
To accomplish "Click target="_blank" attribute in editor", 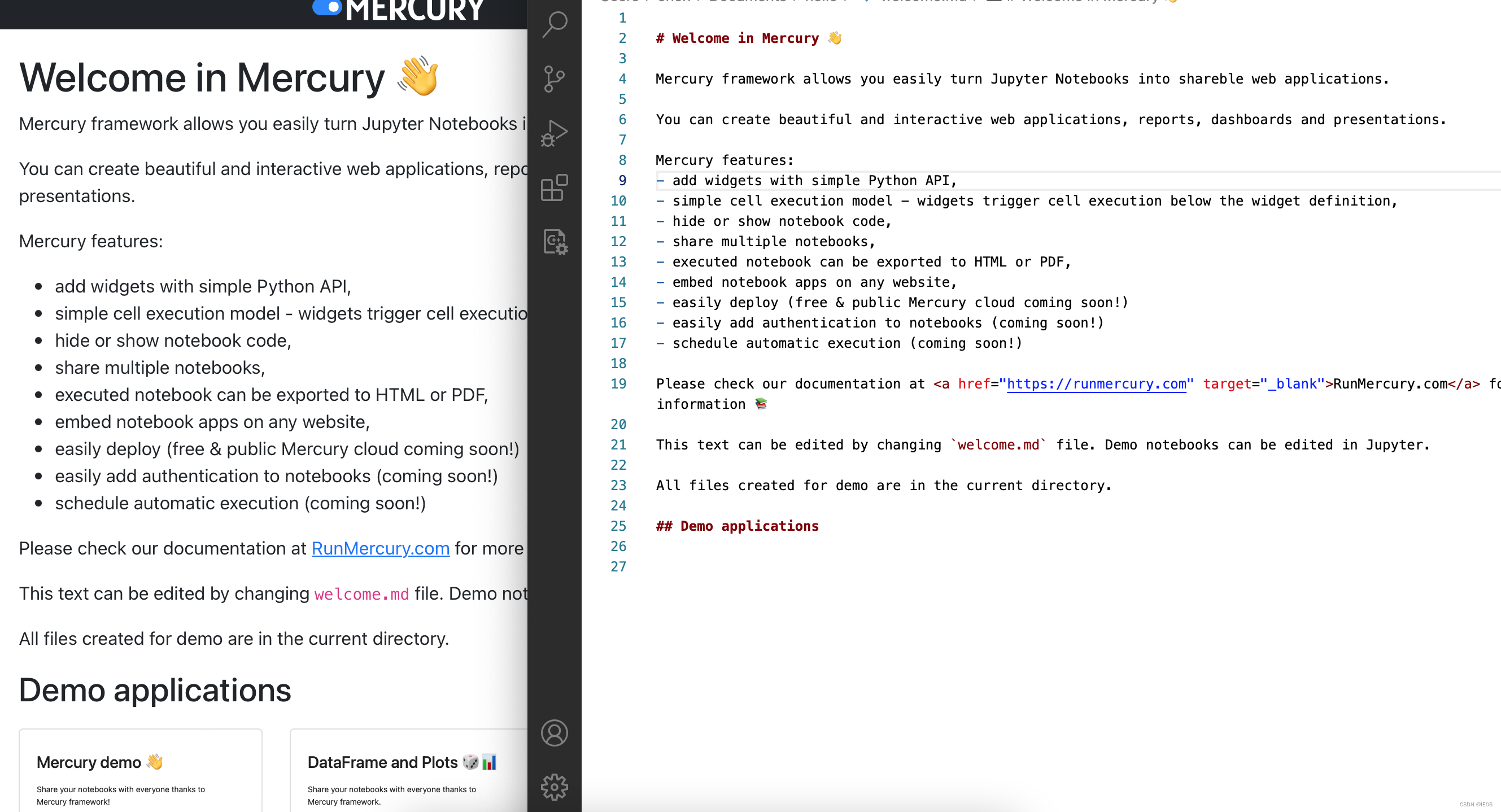I will coord(1264,384).
